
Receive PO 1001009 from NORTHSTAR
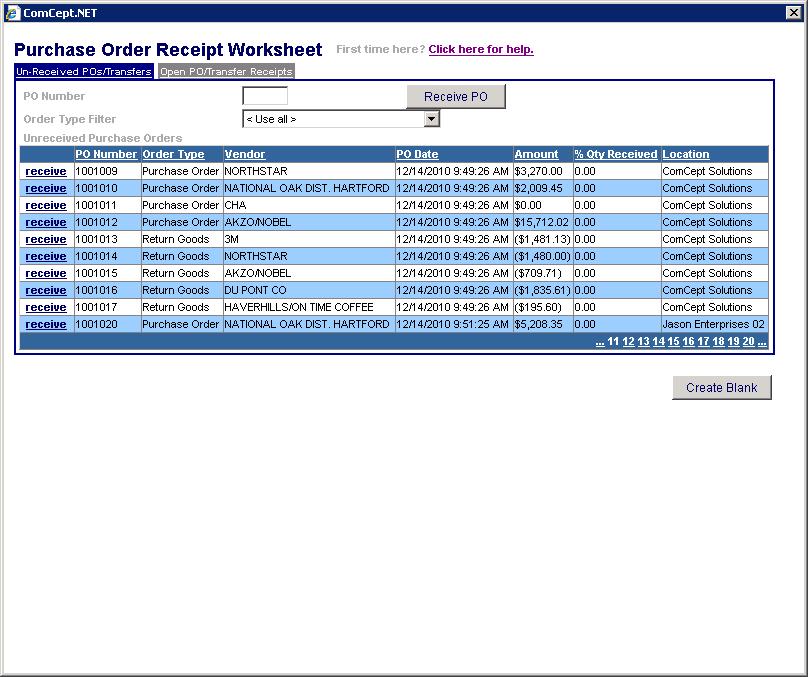tap(46, 172)
